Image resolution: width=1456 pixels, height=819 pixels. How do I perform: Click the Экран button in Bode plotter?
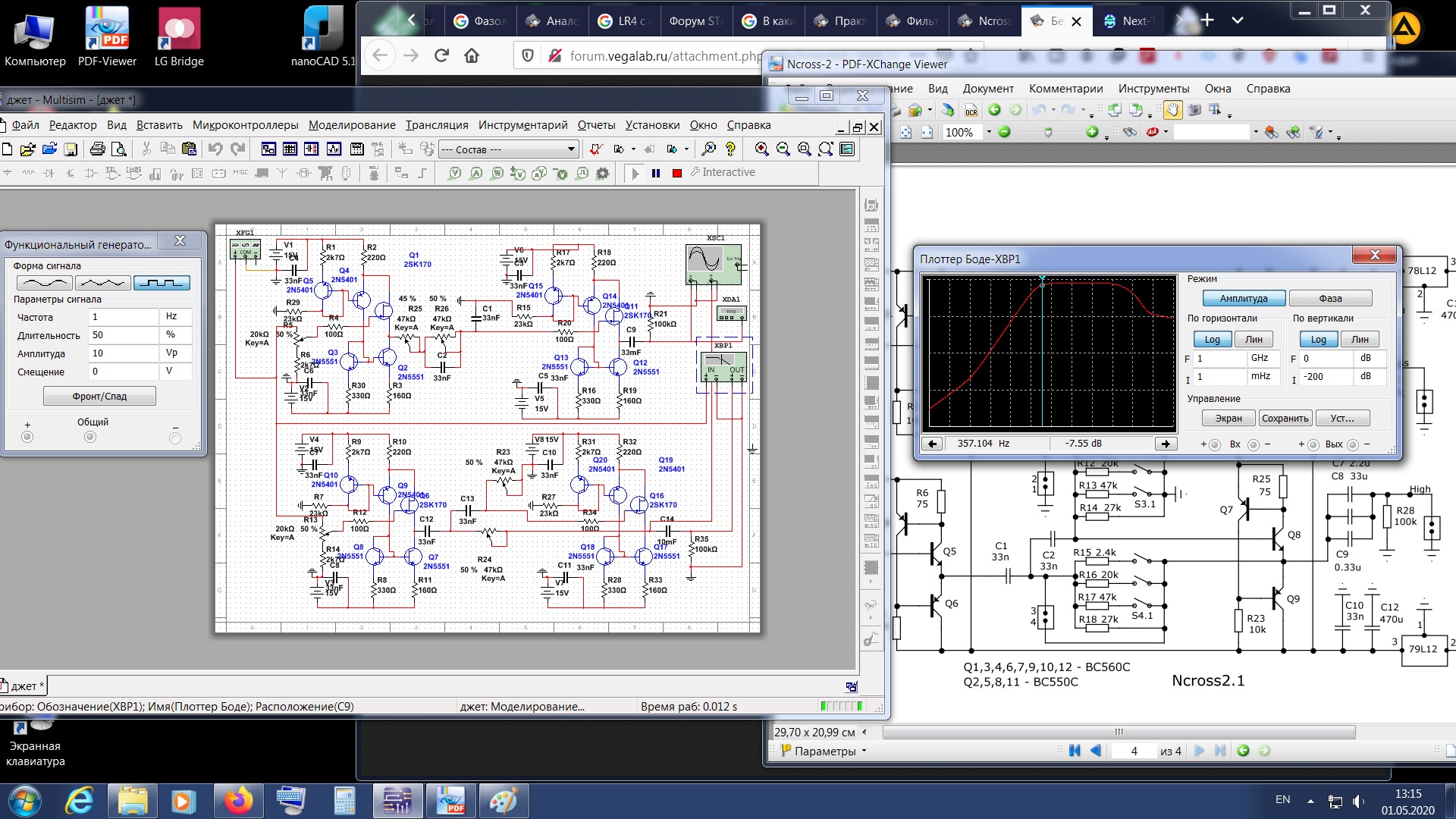click(1228, 419)
